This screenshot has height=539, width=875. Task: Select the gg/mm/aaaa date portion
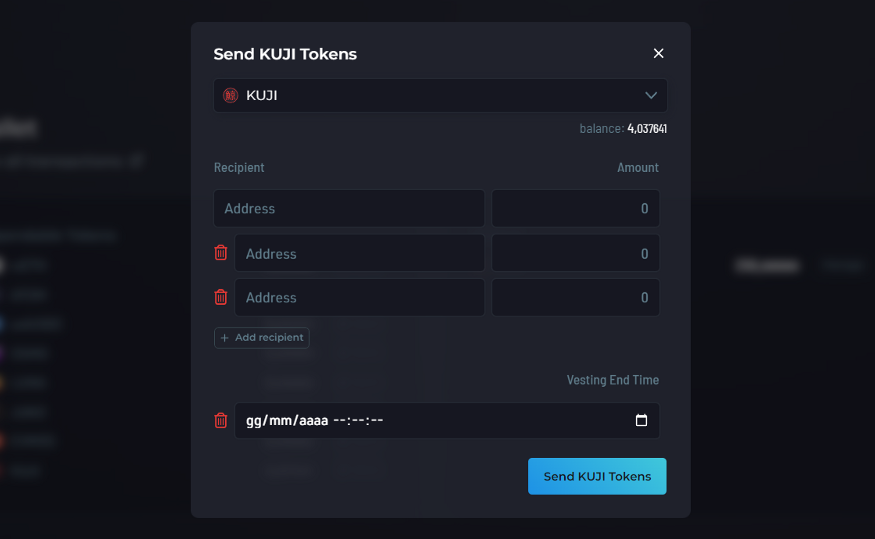point(287,420)
